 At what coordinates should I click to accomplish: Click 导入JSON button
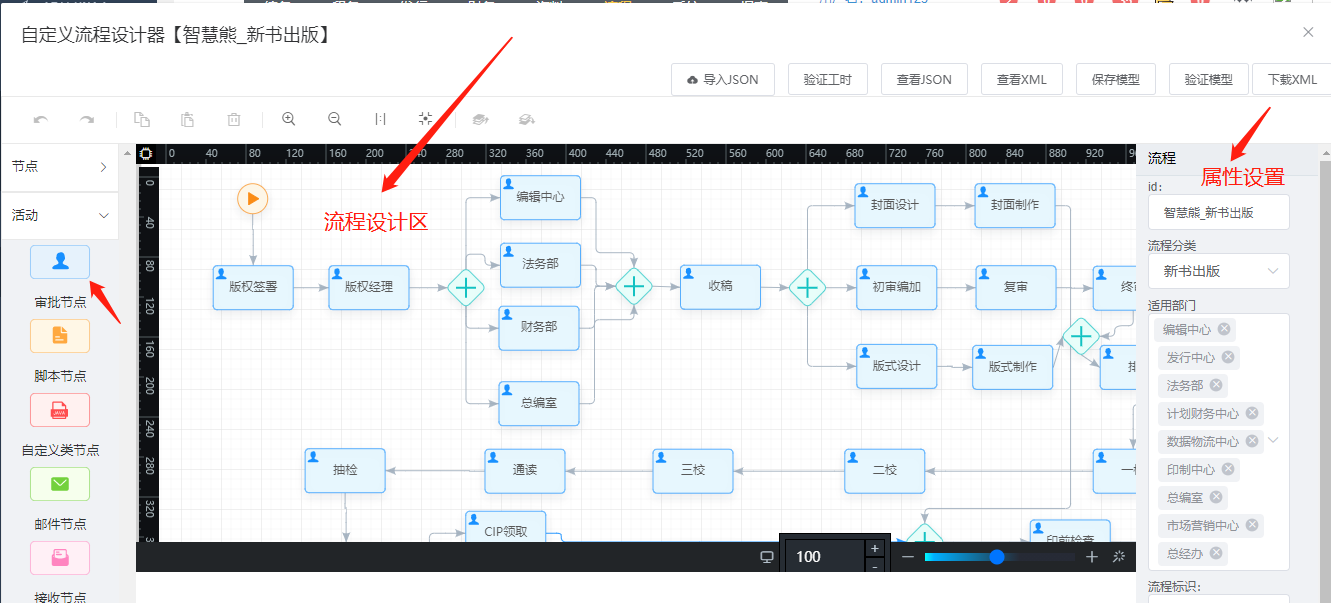pyautogui.click(x=724, y=80)
